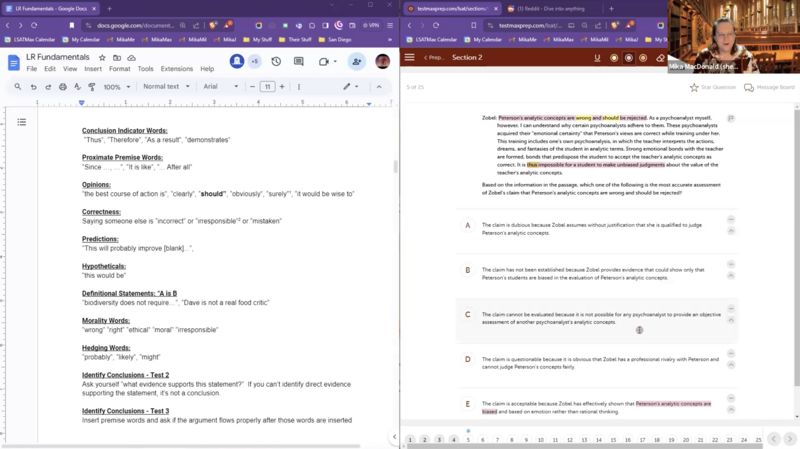
Task: Click the paint format roller icon
Action: pos(91,87)
